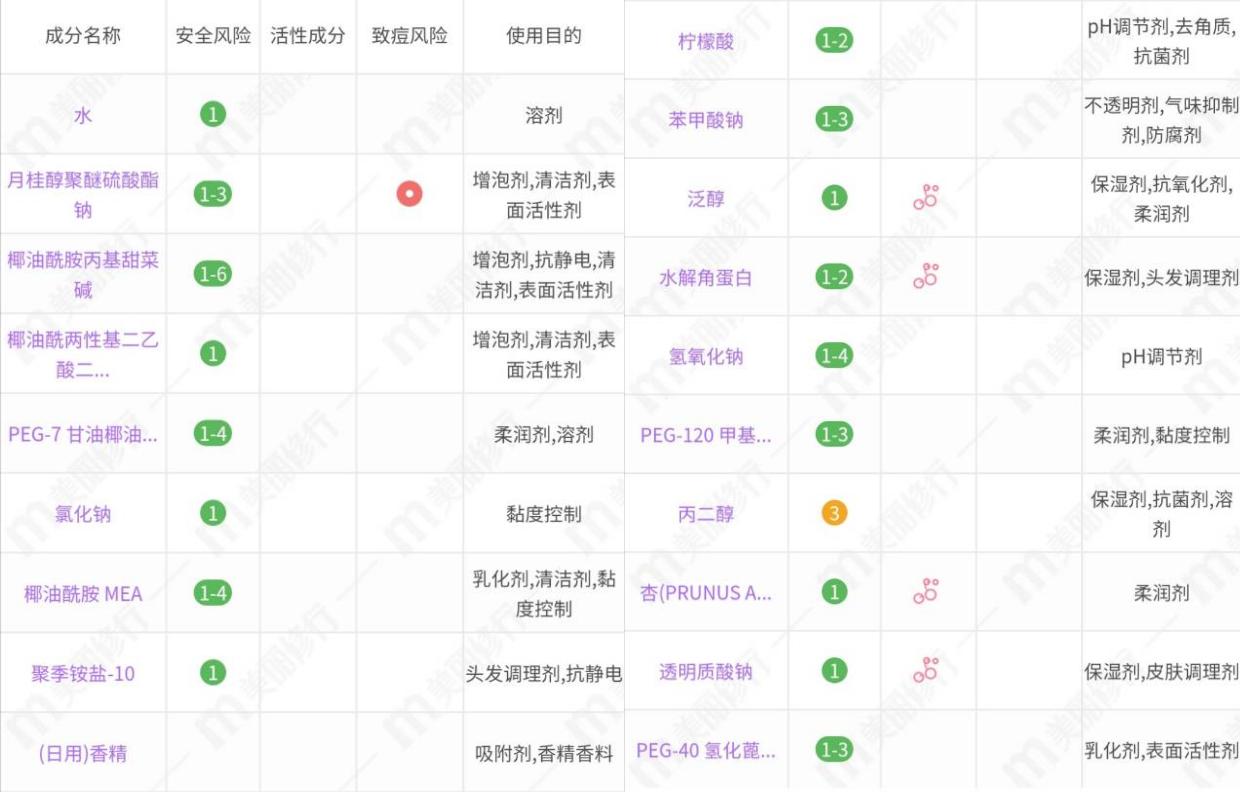Screen dimensions: 1240x792
Task: Select the 聚季铵盐-10 ingredient link
Action: click(83, 673)
